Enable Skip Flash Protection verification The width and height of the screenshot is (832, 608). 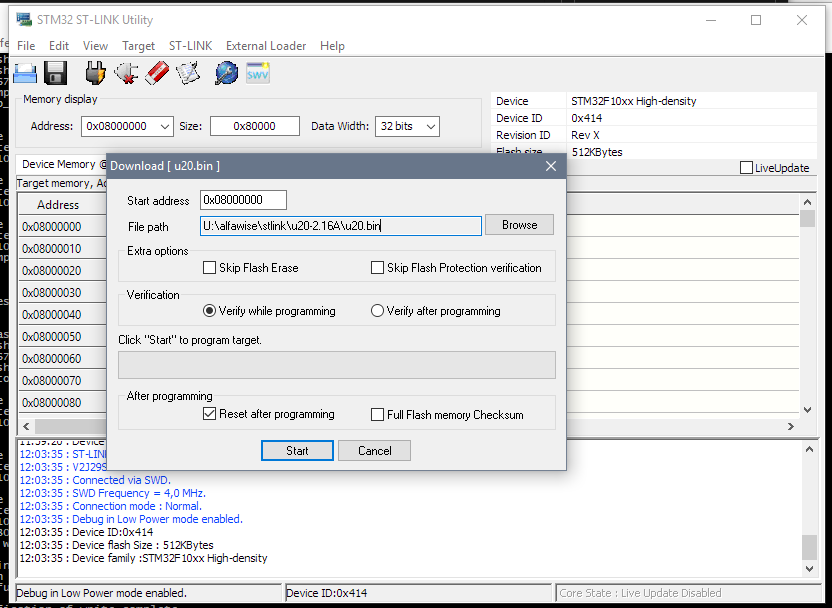coord(377,267)
